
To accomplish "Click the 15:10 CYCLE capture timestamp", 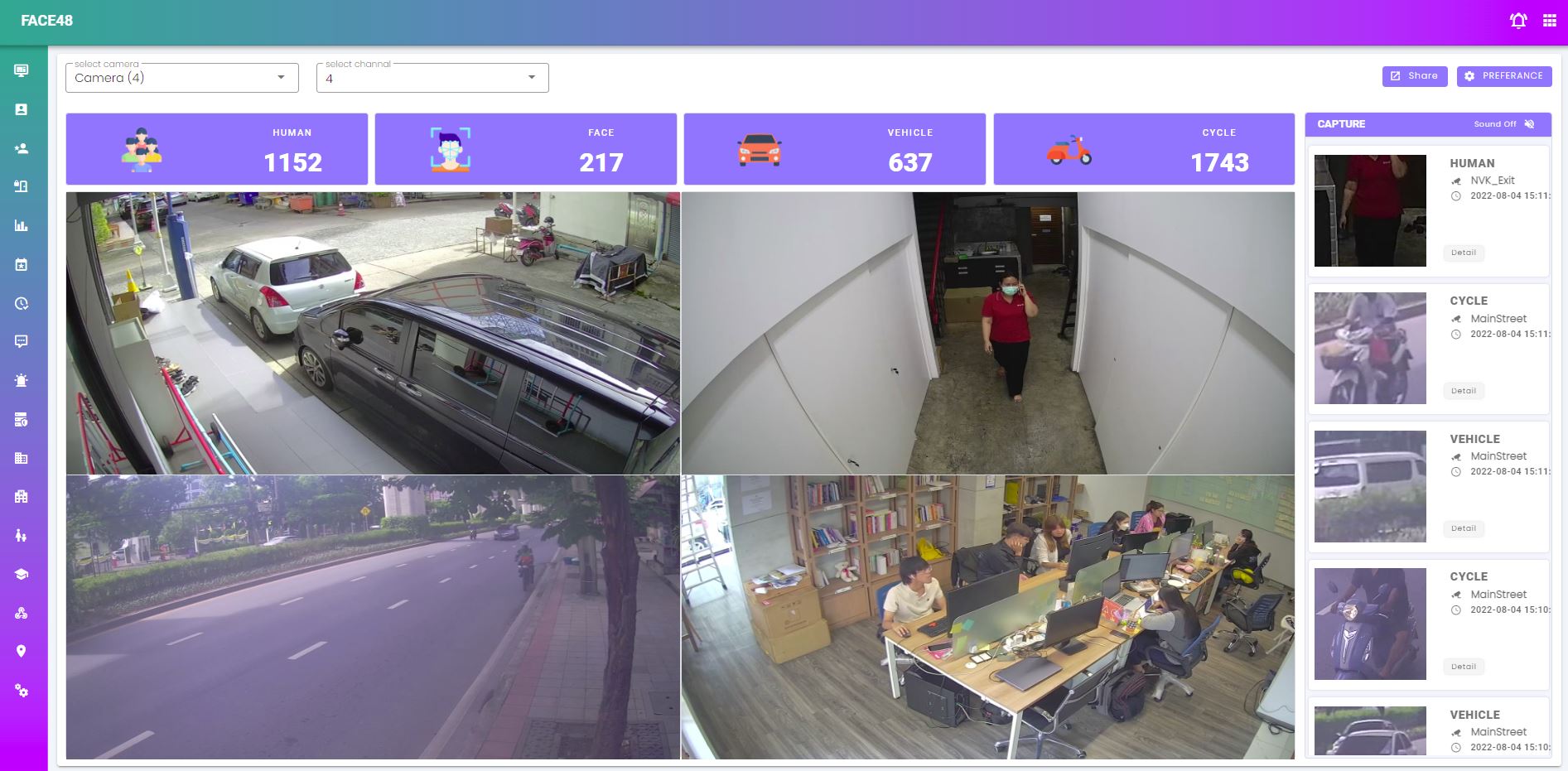I will (1509, 610).
